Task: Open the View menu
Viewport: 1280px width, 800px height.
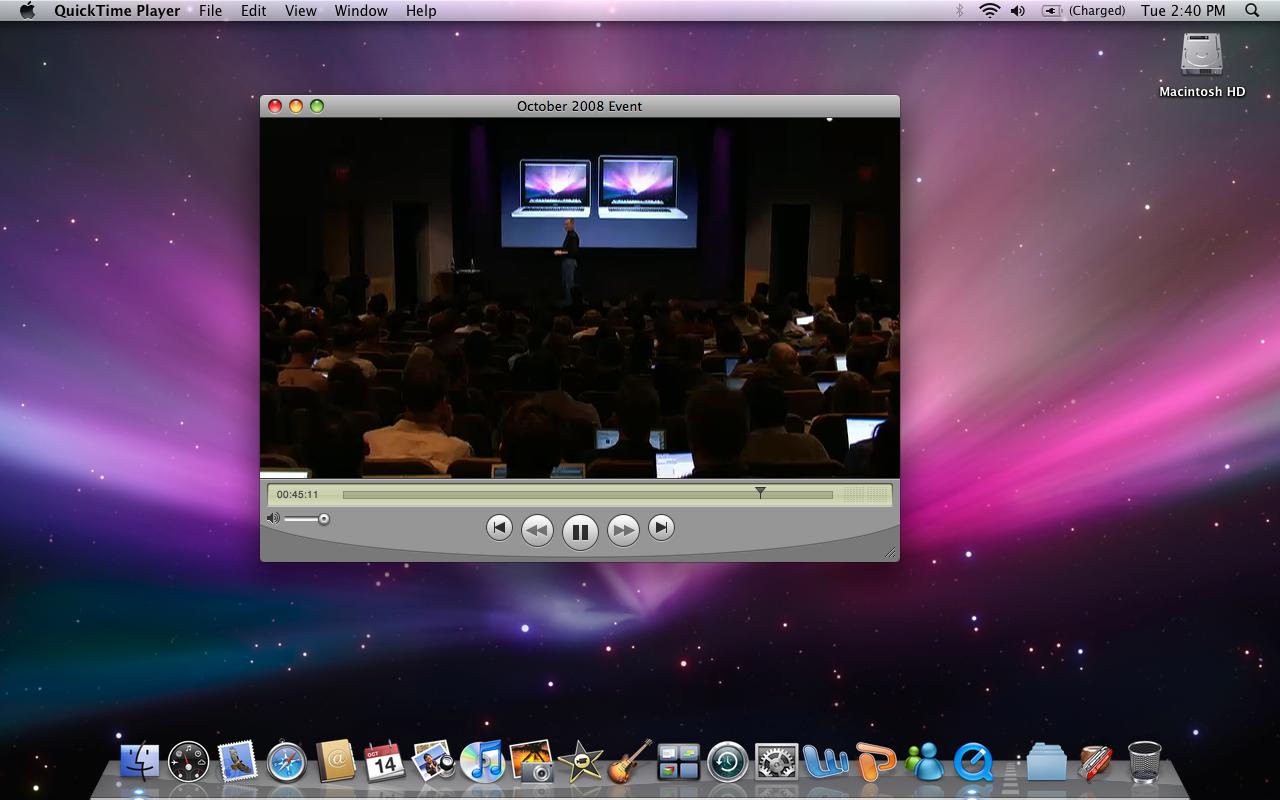Action: [300, 11]
